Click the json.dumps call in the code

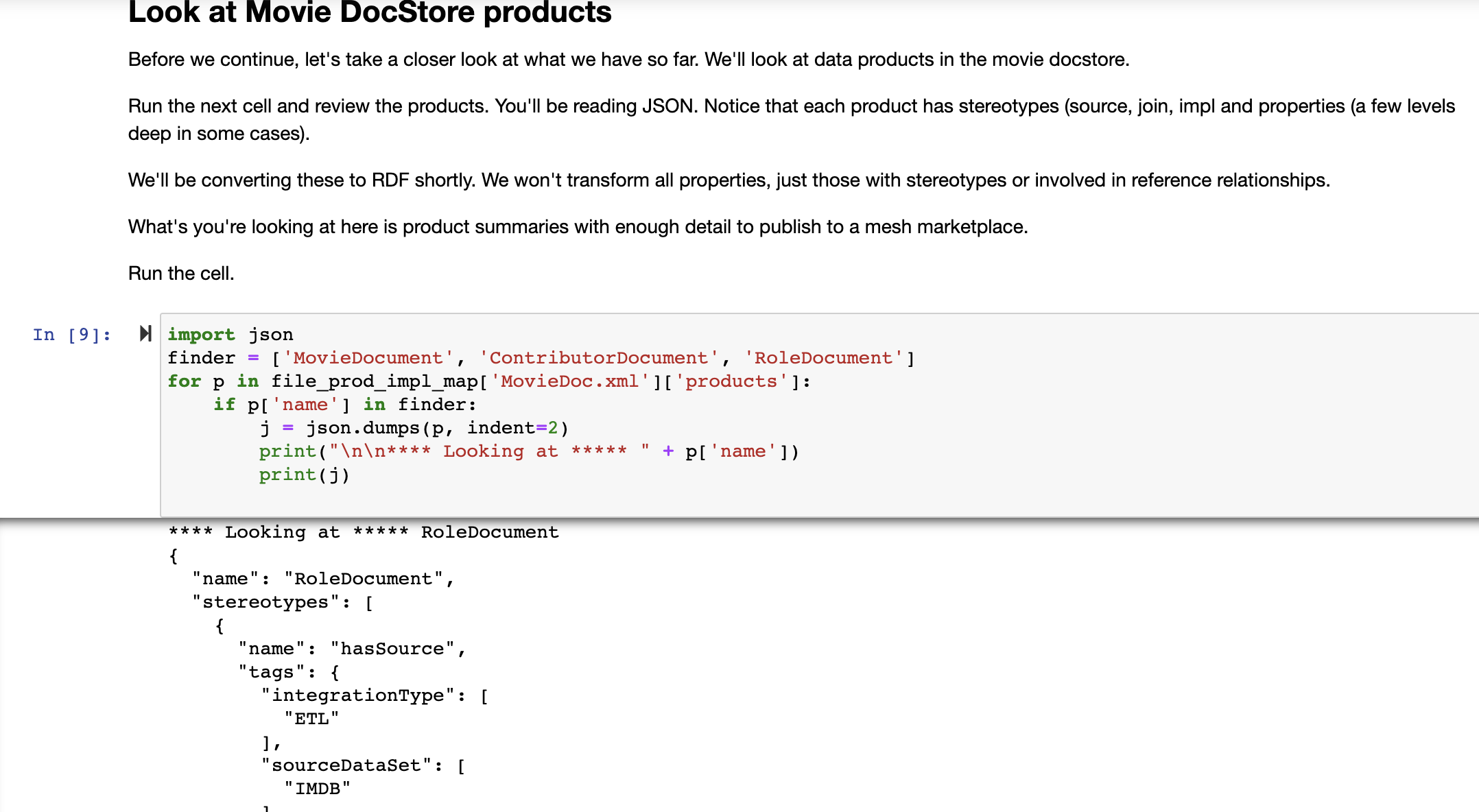click(365, 427)
